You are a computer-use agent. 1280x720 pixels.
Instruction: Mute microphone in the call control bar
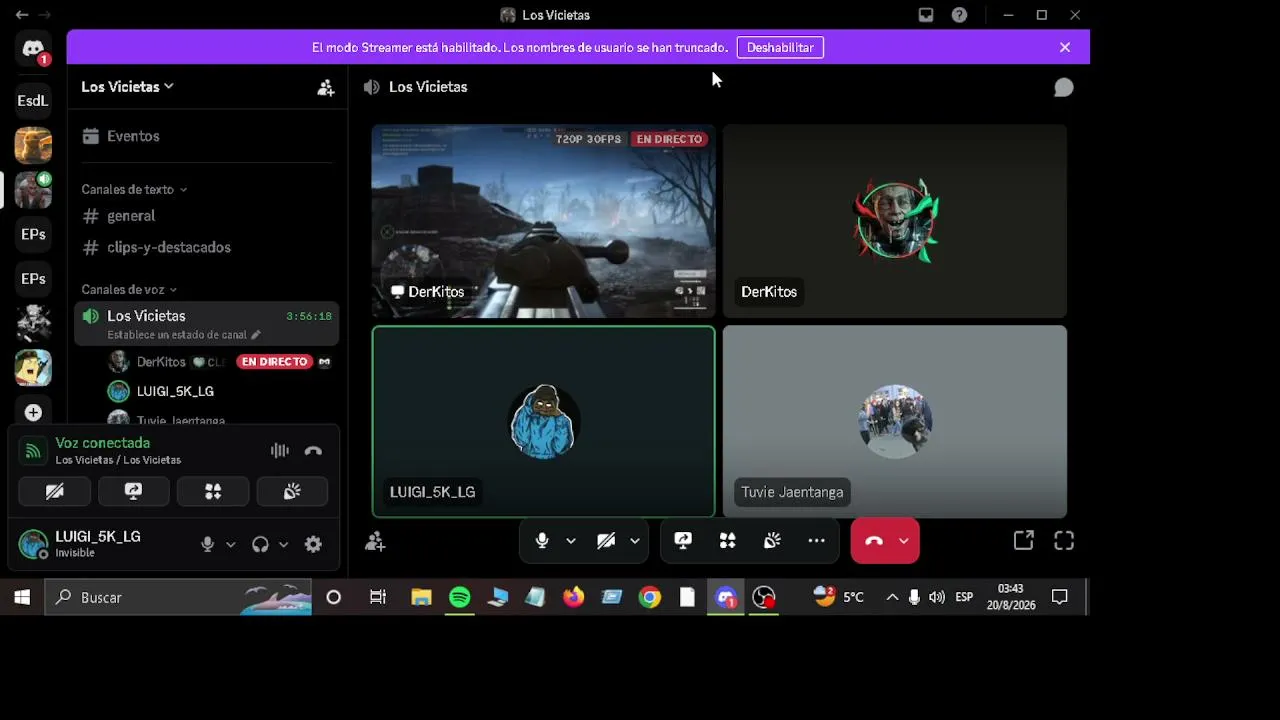click(x=542, y=541)
